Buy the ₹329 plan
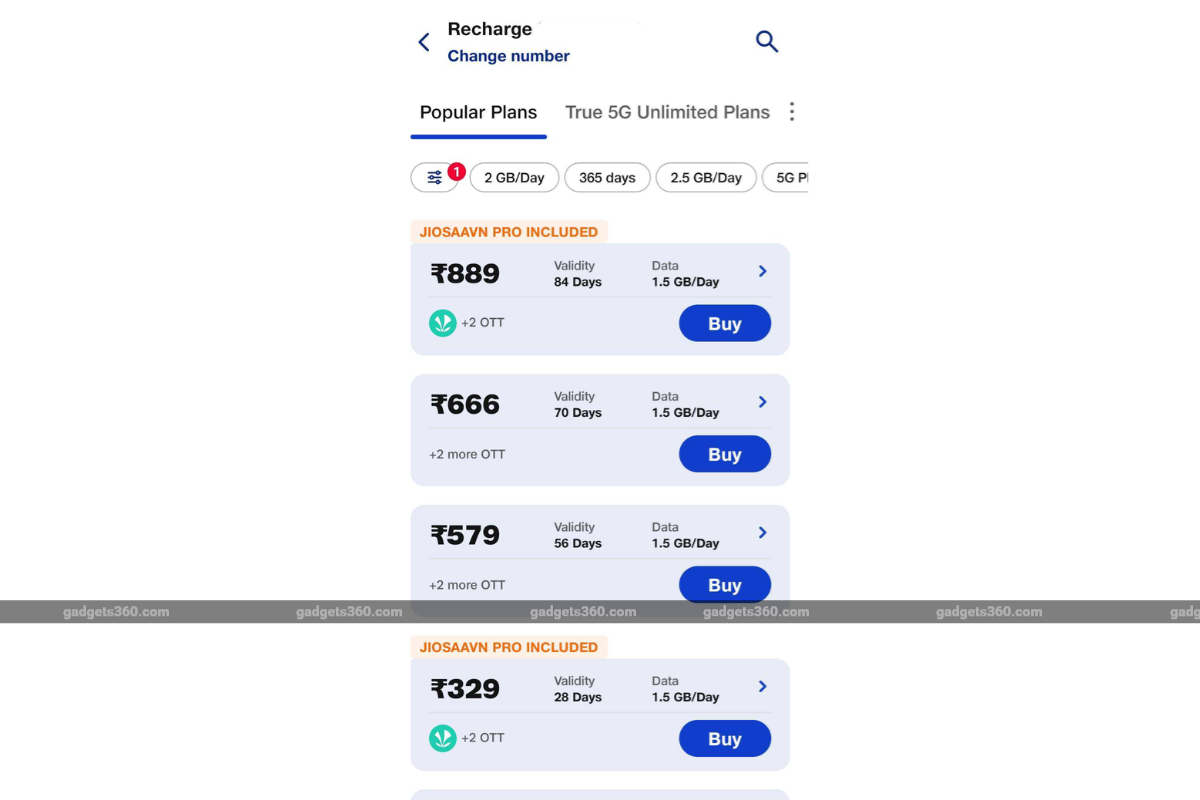The height and width of the screenshot is (800, 1200). pyautogui.click(x=724, y=739)
